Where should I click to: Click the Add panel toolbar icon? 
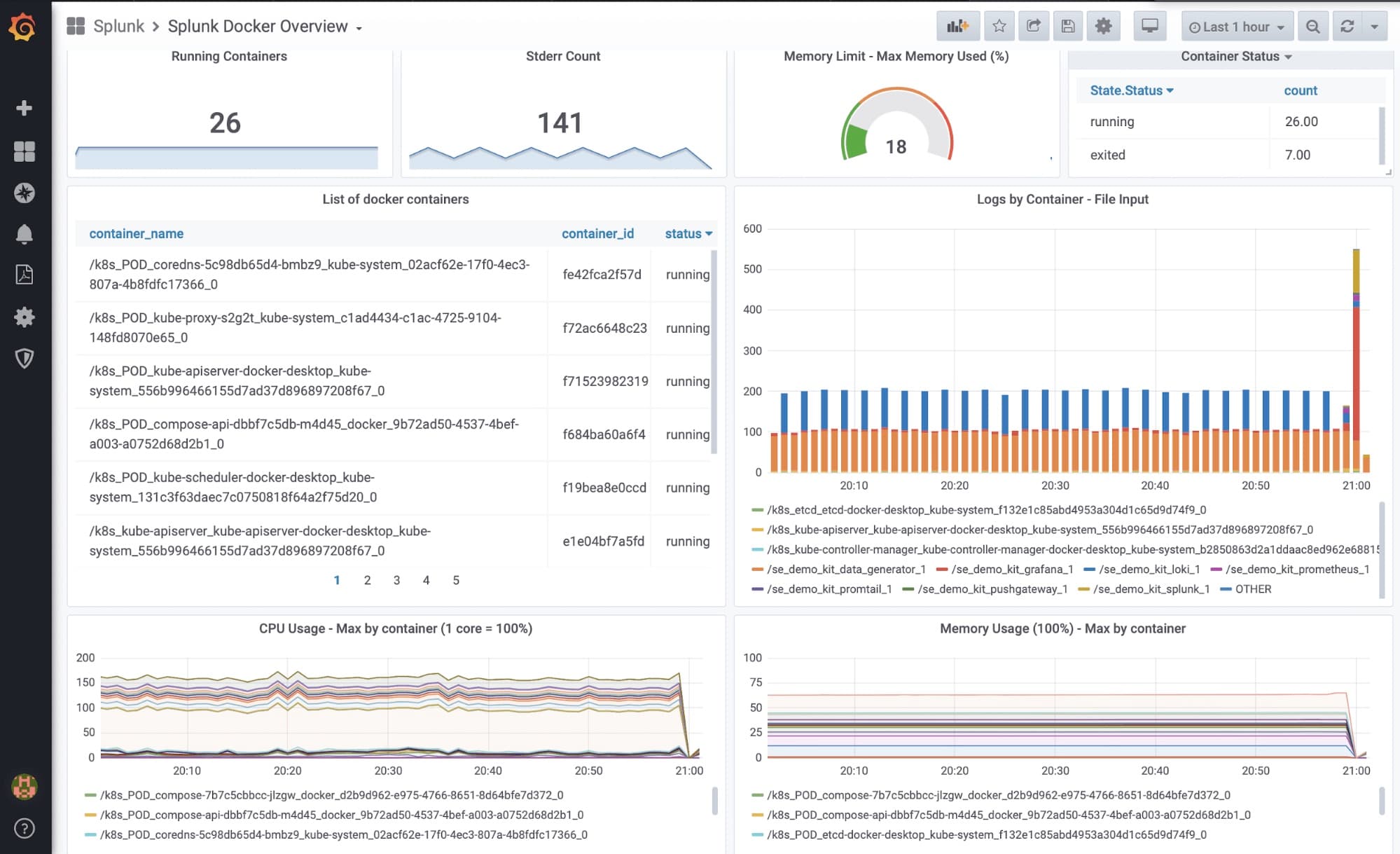(x=957, y=27)
